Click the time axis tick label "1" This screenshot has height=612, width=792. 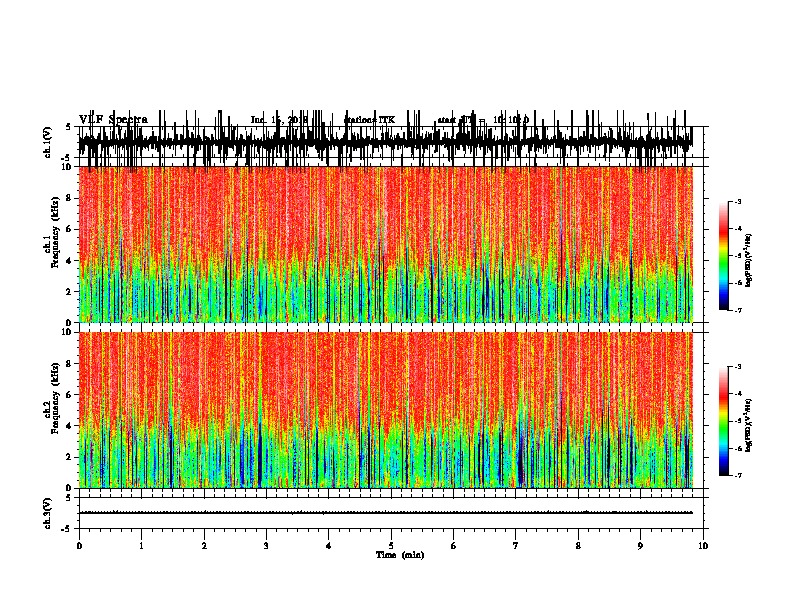click(x=141, y=546)
